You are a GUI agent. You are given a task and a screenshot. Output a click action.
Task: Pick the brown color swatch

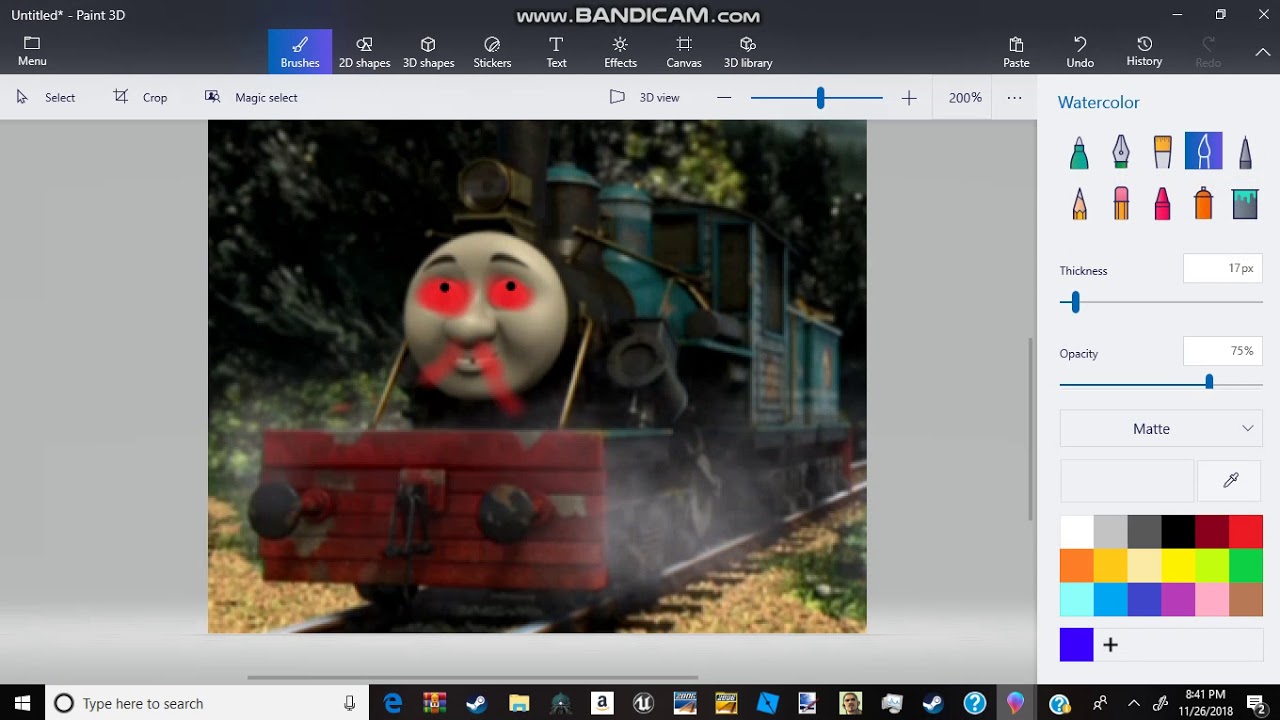(1246, 600)
